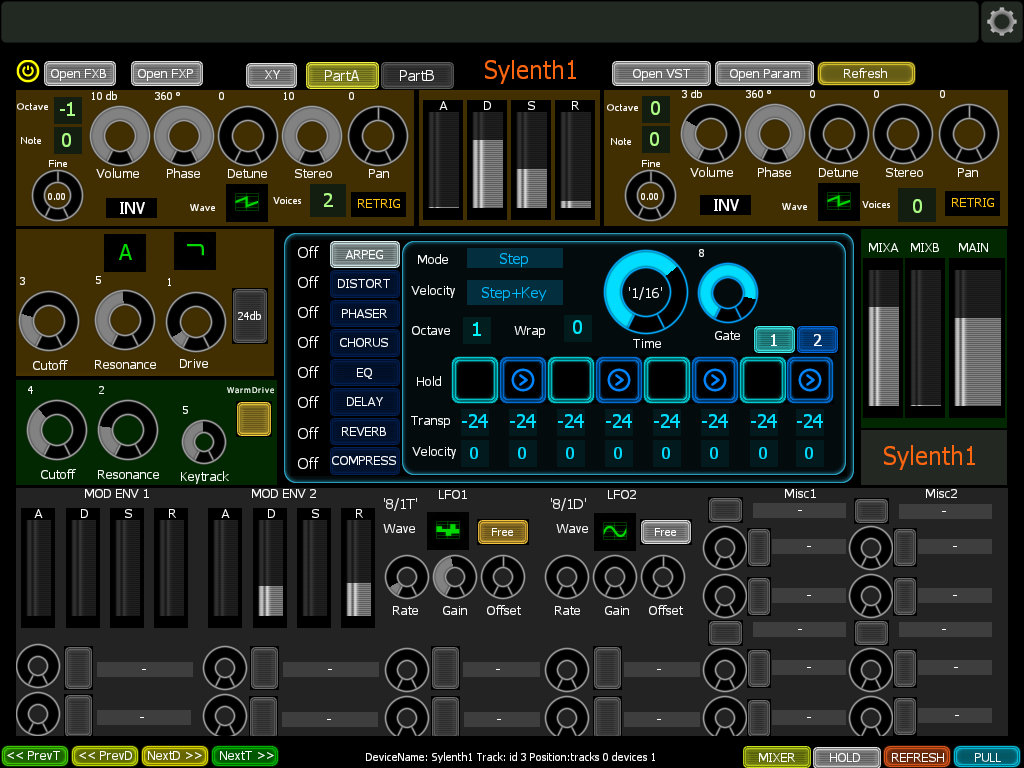Toggle LFO2 Free button
Image resolution: width=1024 pixels, height=768 pixels.
coord(665,532)
